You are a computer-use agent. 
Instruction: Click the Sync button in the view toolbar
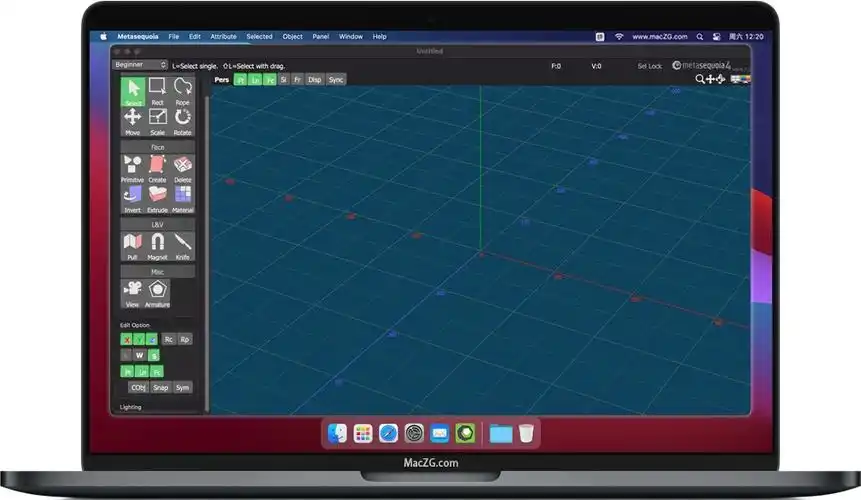click(336, 79)
